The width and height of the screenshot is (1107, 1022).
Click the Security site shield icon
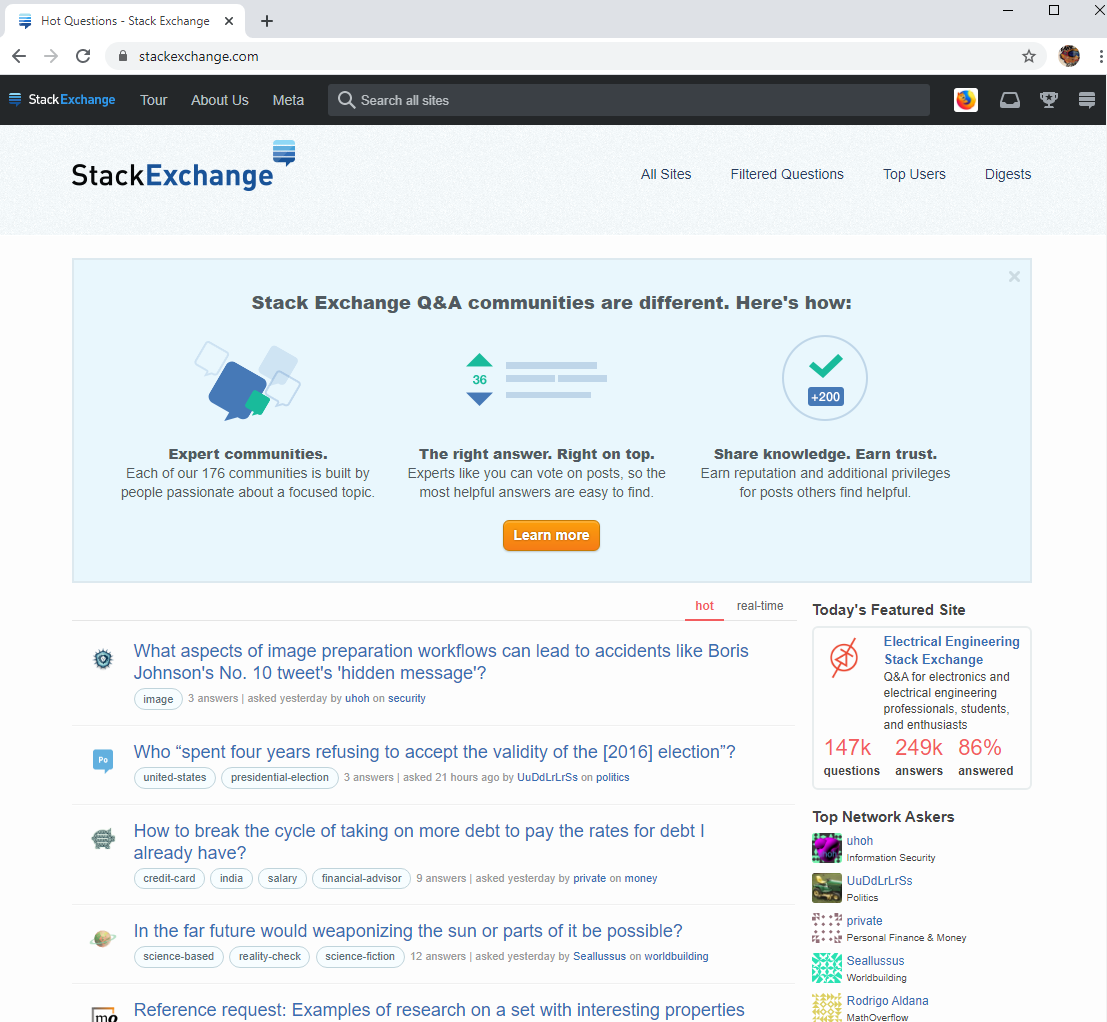(x=103, y=659)
